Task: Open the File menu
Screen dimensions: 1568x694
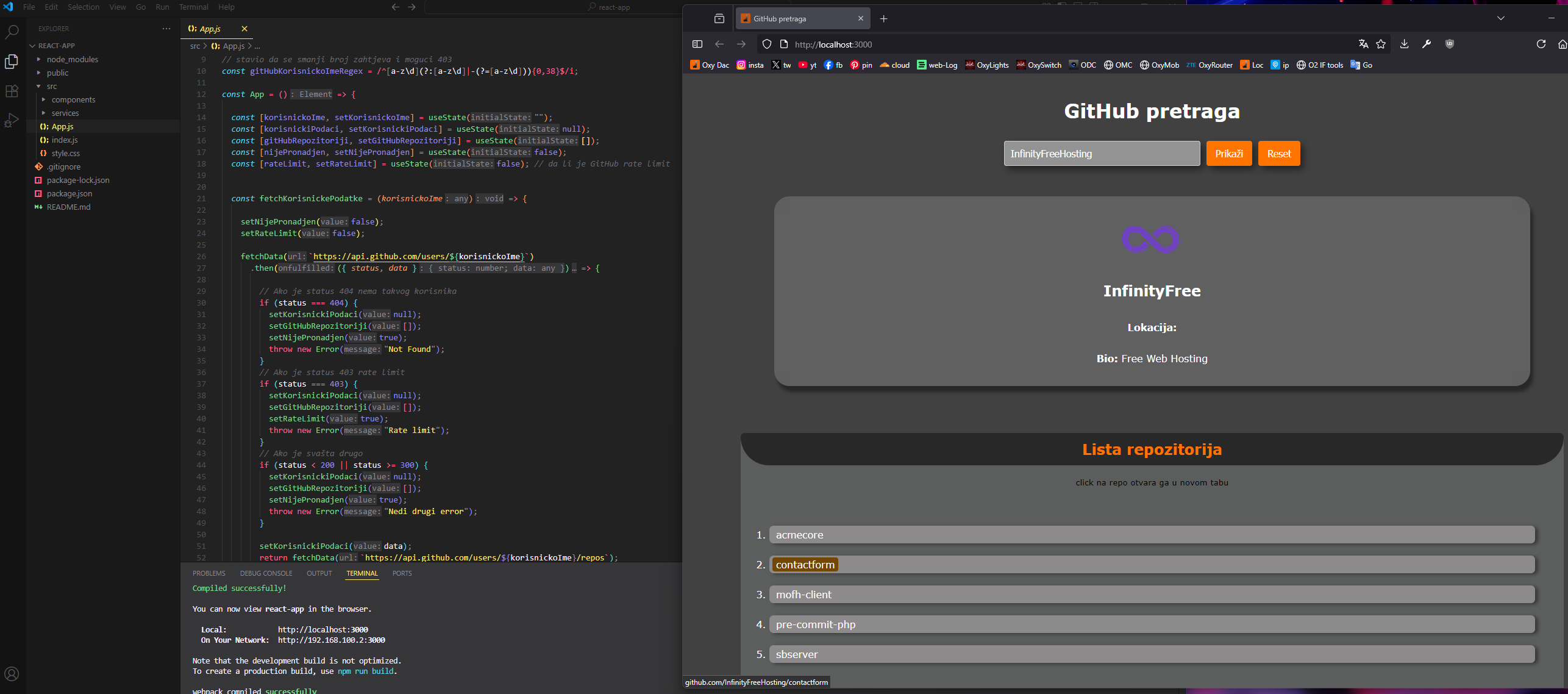Action: tap(29, 7)
